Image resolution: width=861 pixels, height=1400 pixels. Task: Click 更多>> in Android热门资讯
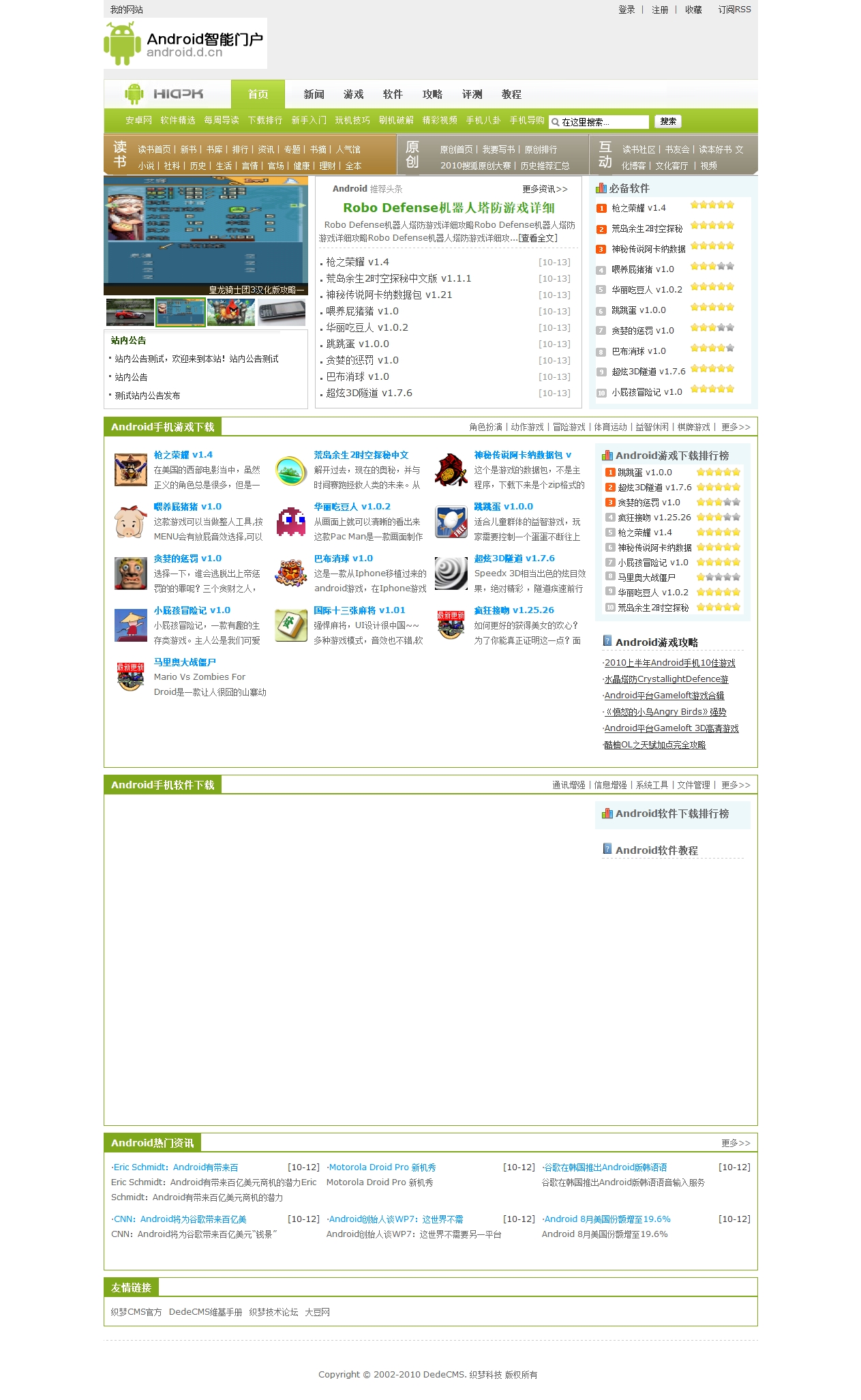click(736, 1143)
